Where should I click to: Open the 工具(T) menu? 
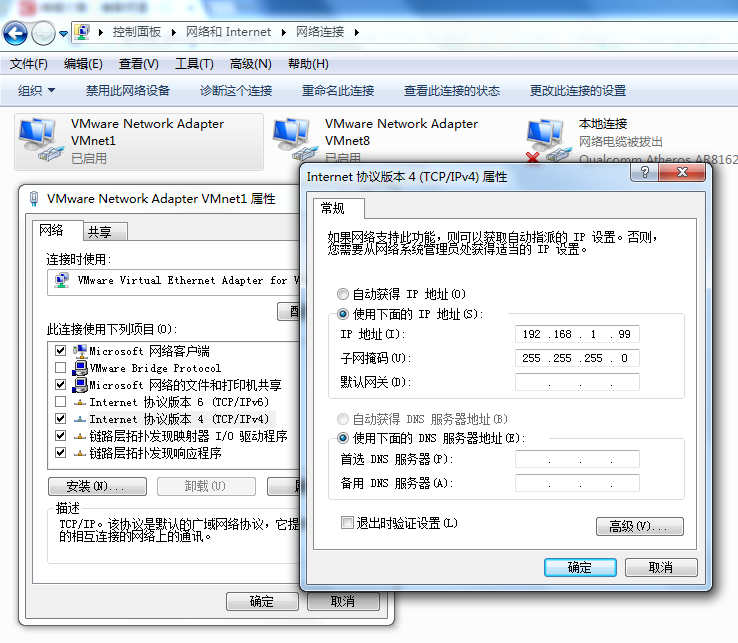(x=194, y=64)
